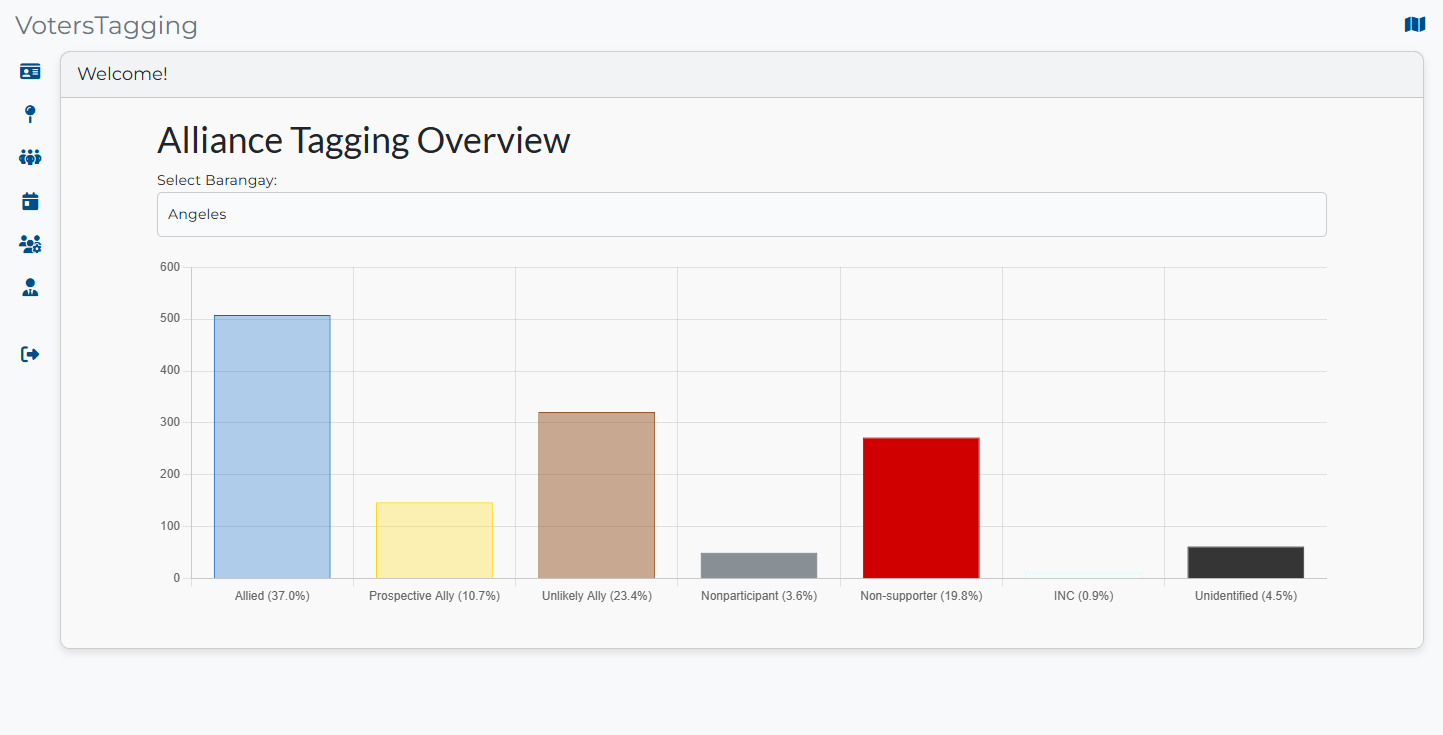The width and height of the screenshot is (1443, 735).
Task: Click the Alliance Tagging Overview heading
Action: click(x=364, y=140)
